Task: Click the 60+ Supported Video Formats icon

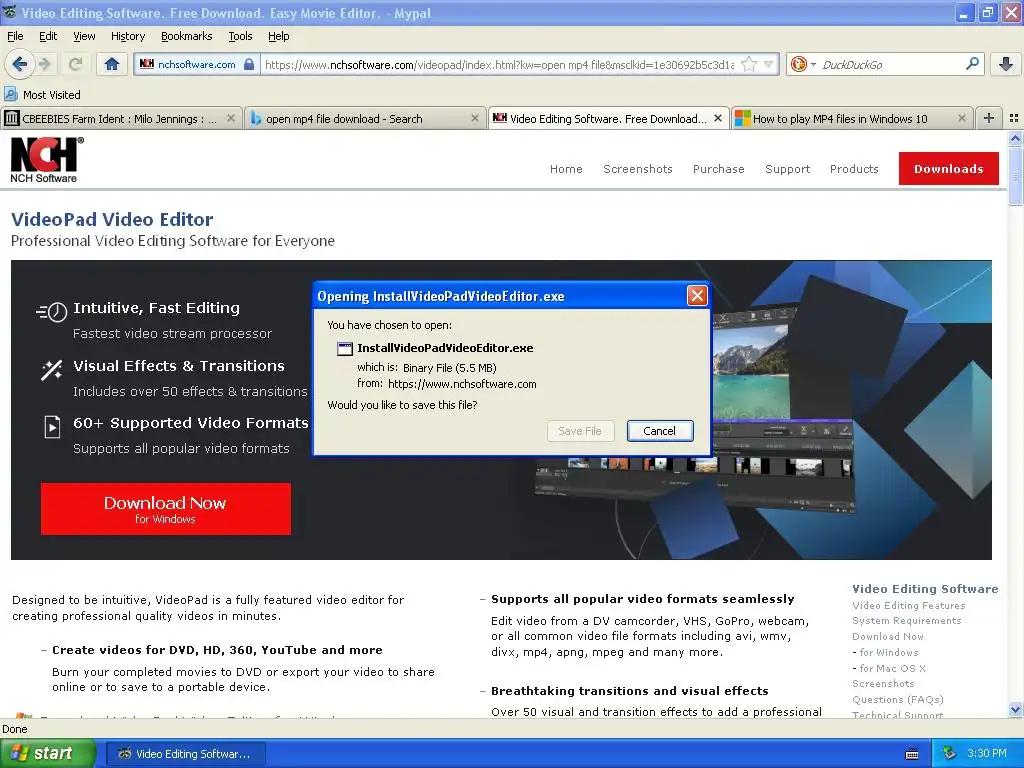Action: click(x=52, y=426)
